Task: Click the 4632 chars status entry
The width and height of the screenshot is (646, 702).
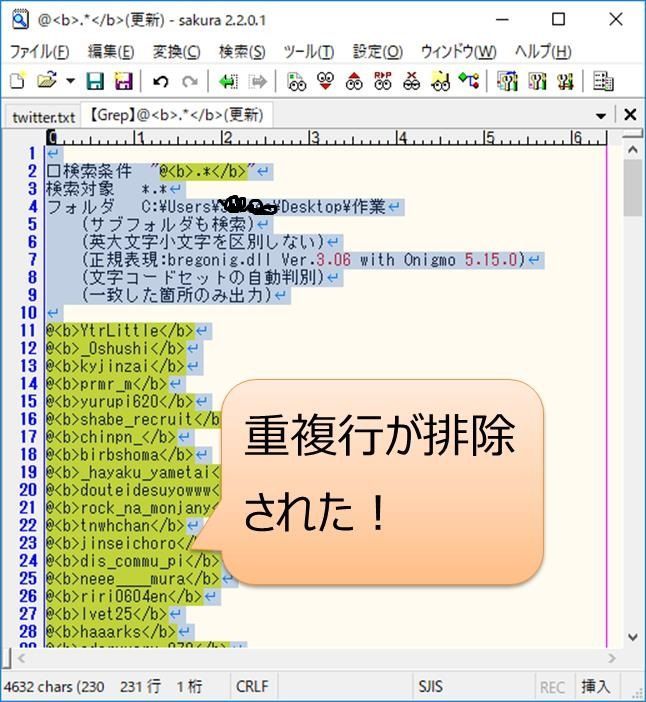Action: coord(54,686)
